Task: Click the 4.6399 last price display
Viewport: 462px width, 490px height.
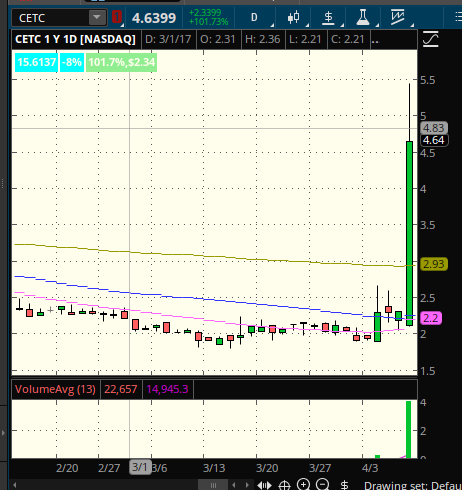Action: (x=154, y=18)
